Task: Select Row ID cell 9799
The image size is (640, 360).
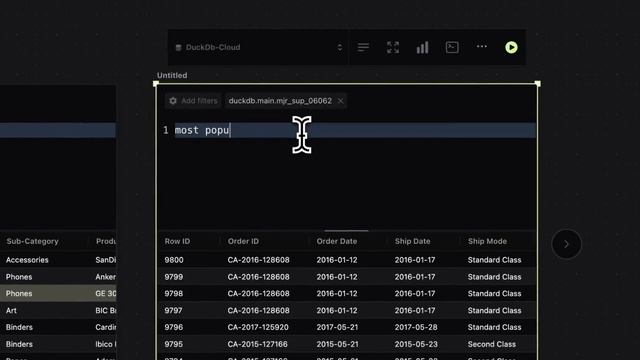Action: tap(173, 277)
